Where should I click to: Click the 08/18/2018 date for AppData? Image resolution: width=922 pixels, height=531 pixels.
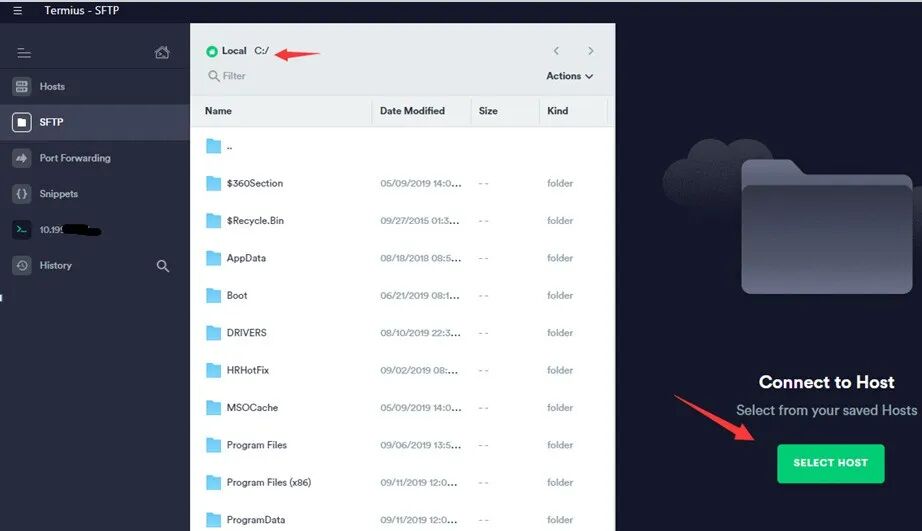pos(420,258)
